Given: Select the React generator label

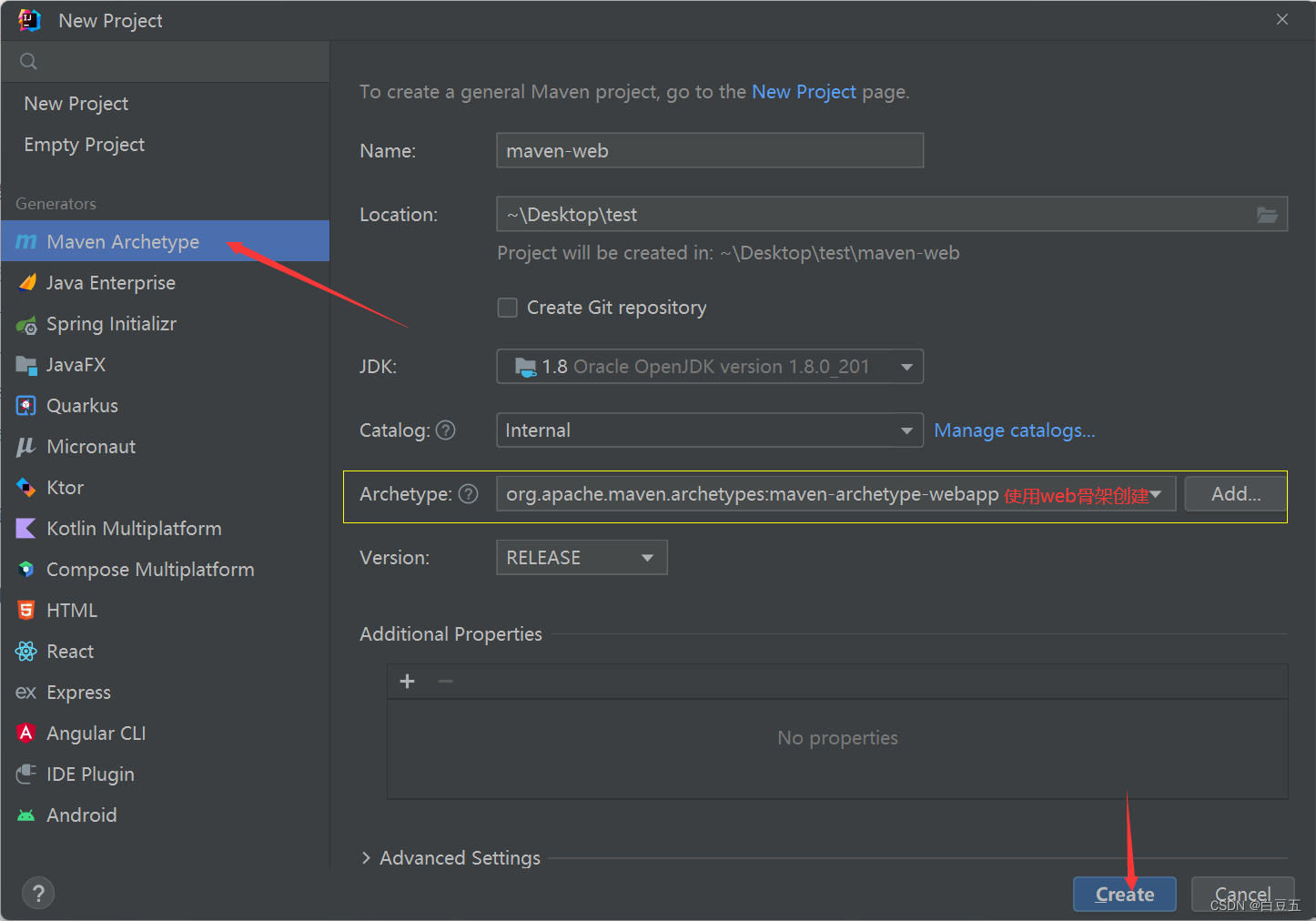Looking at the screenshot, I should (70, 652).
